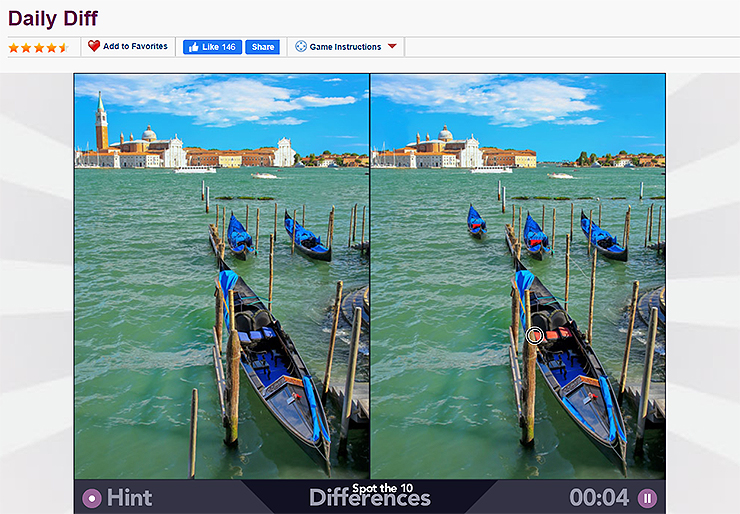Click the circled red seat cushion in right image

535,336
